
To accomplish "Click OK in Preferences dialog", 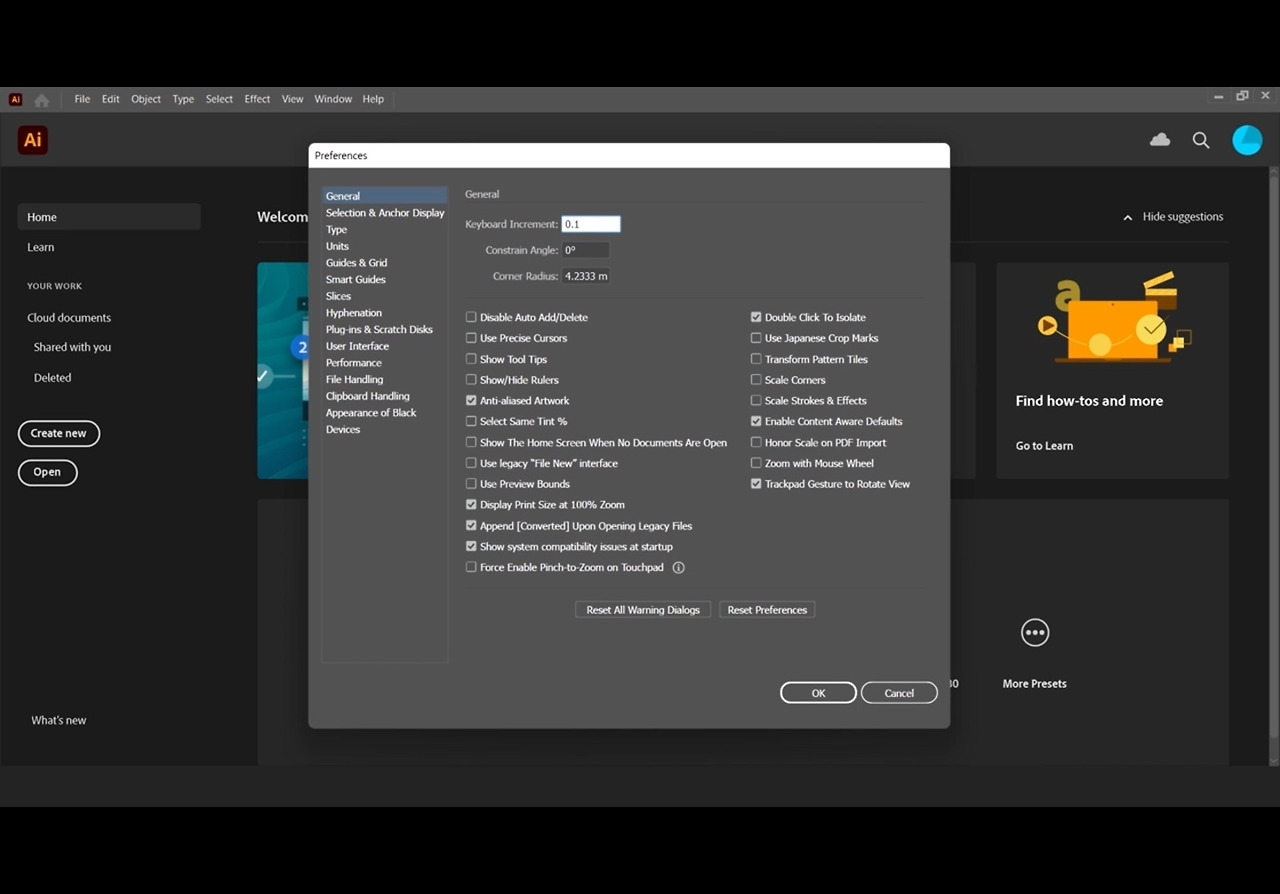I will [x=818, y=693].
